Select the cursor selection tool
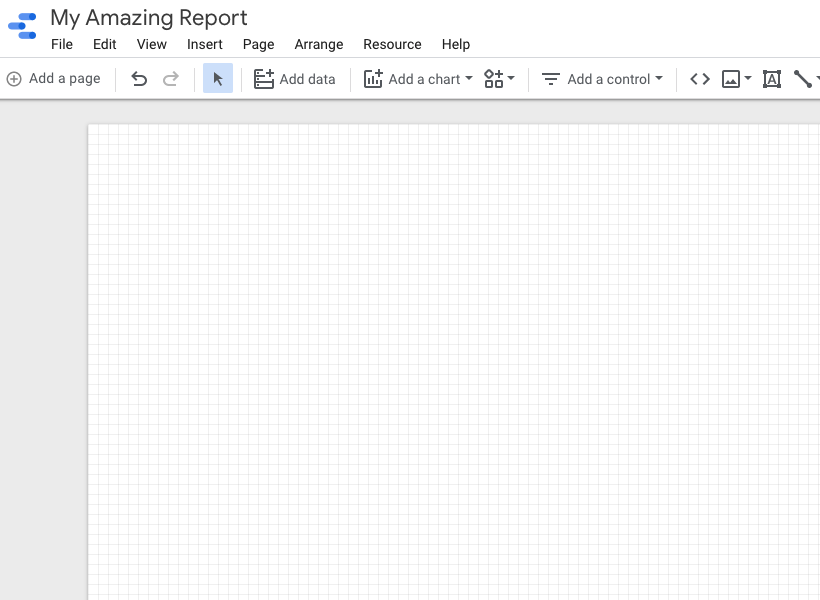 tap(218, 78)
